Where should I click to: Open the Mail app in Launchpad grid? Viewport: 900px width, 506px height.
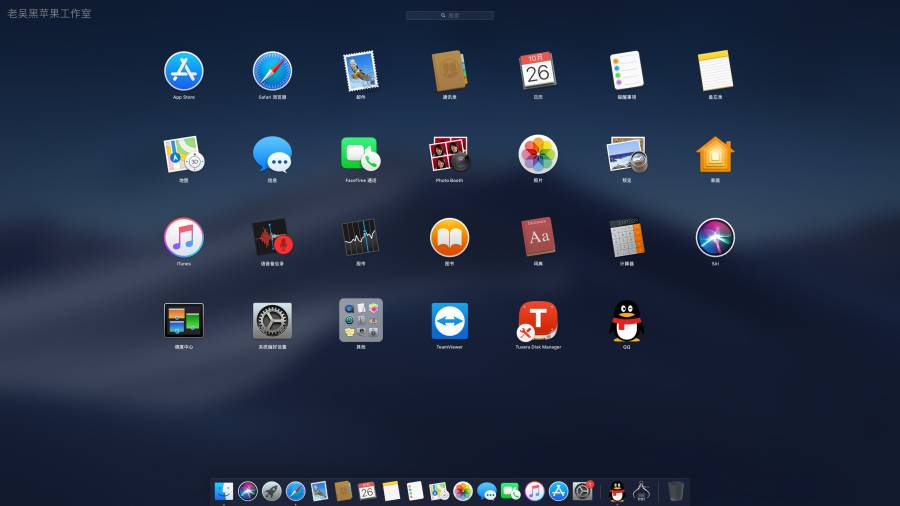click(360, 71)
